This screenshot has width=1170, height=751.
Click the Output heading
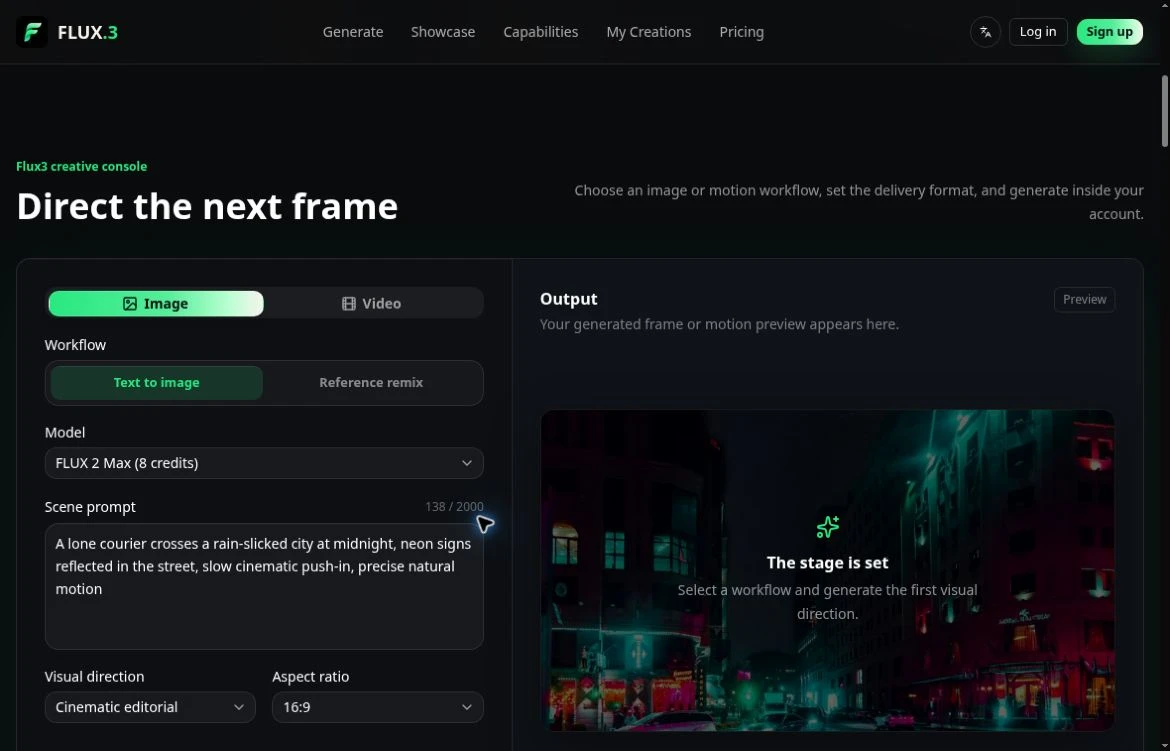point(569,299)
